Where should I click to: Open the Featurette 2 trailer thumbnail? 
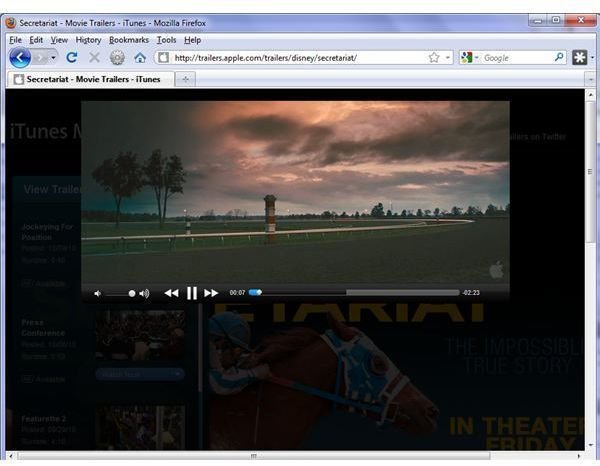pyautogui.click(x=140, y=427)
